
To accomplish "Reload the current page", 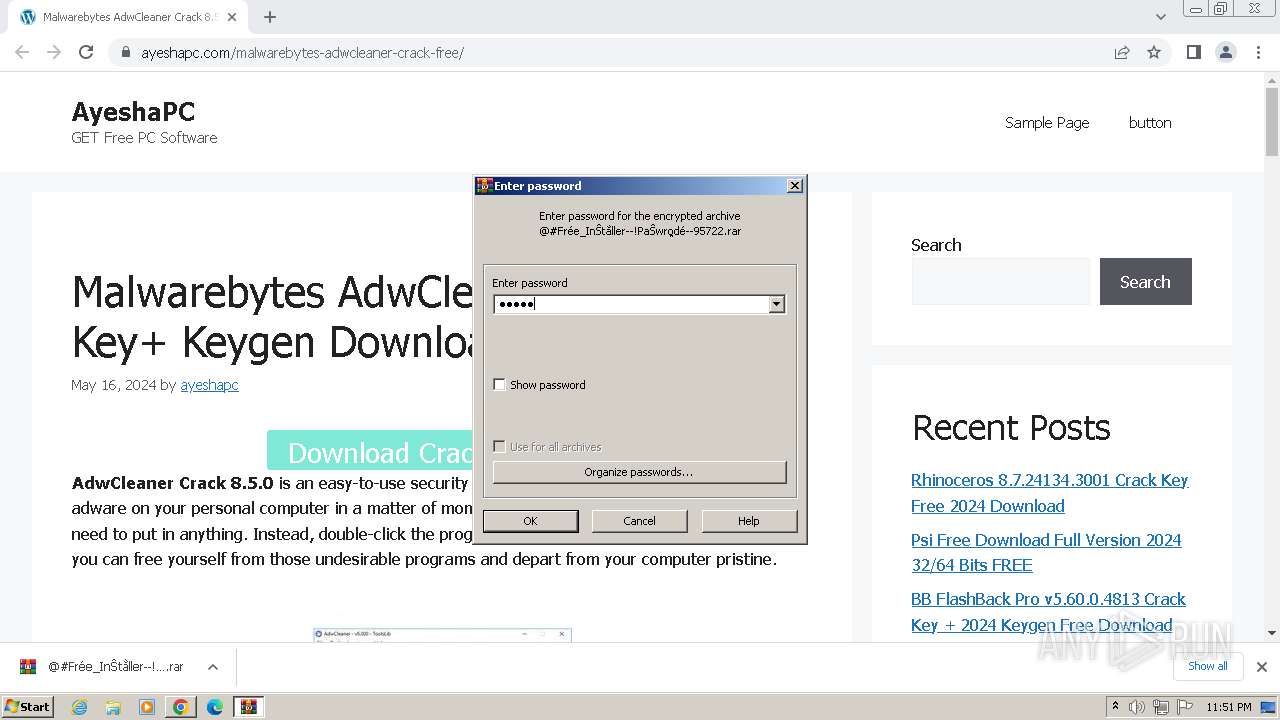I will pyautogui.click(x=86, y=52).
